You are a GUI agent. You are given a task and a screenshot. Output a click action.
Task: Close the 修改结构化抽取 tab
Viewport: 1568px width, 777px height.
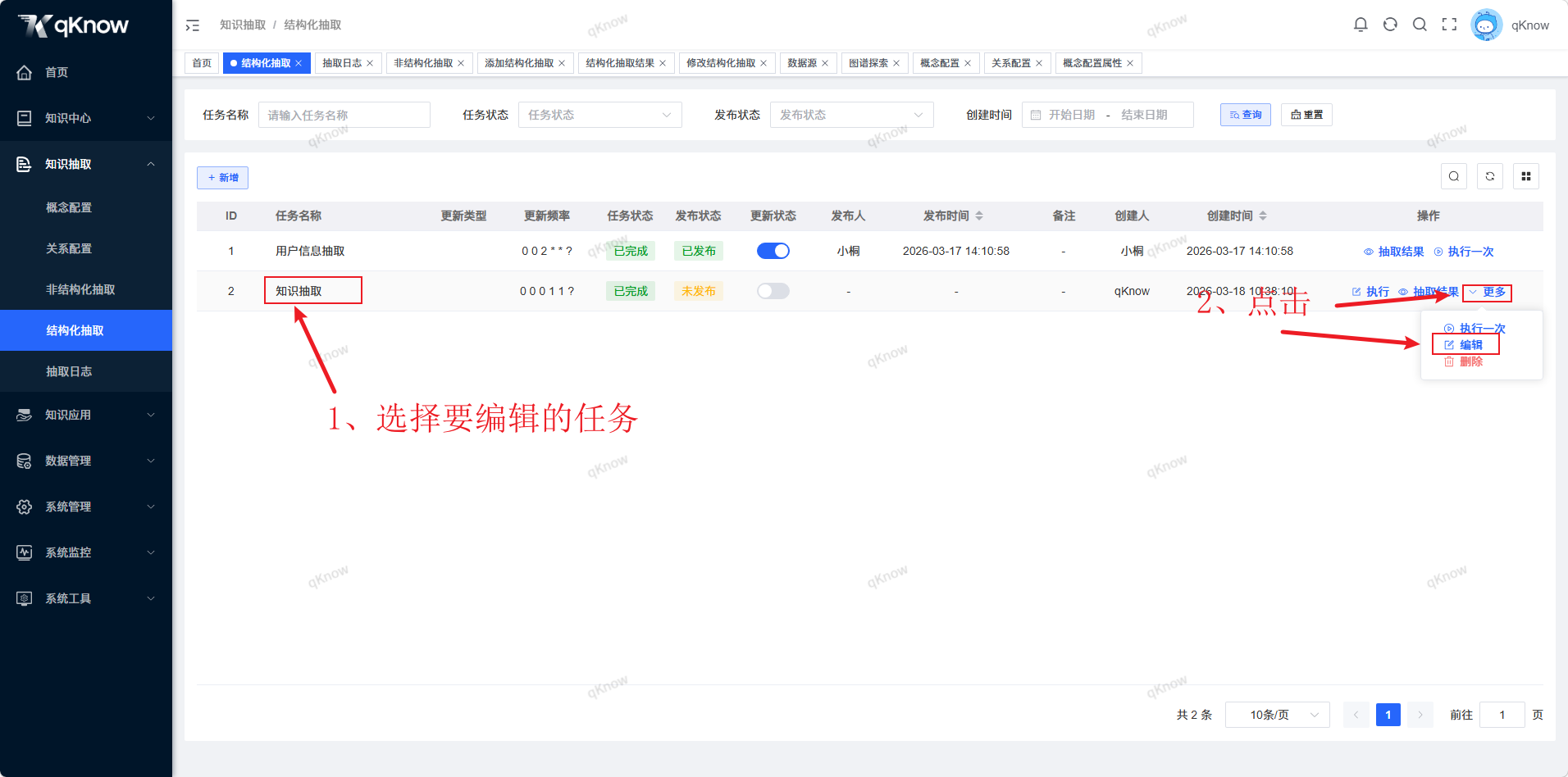pyautogui.click(x=763, y=63)
